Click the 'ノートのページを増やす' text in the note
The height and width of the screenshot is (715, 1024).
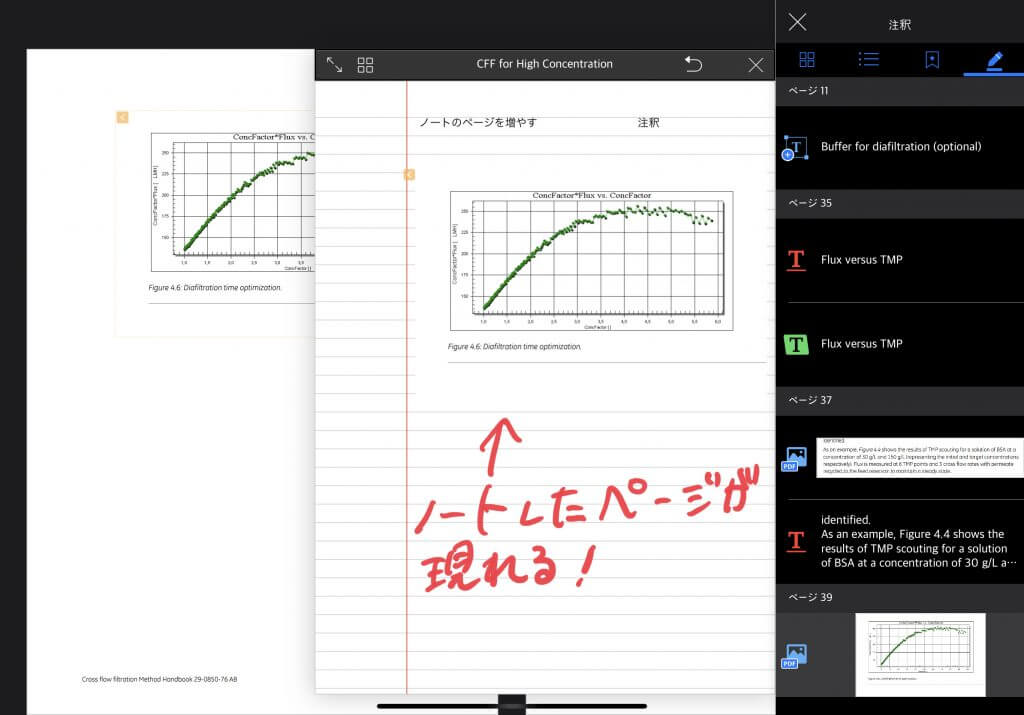(x=478, y=123)
